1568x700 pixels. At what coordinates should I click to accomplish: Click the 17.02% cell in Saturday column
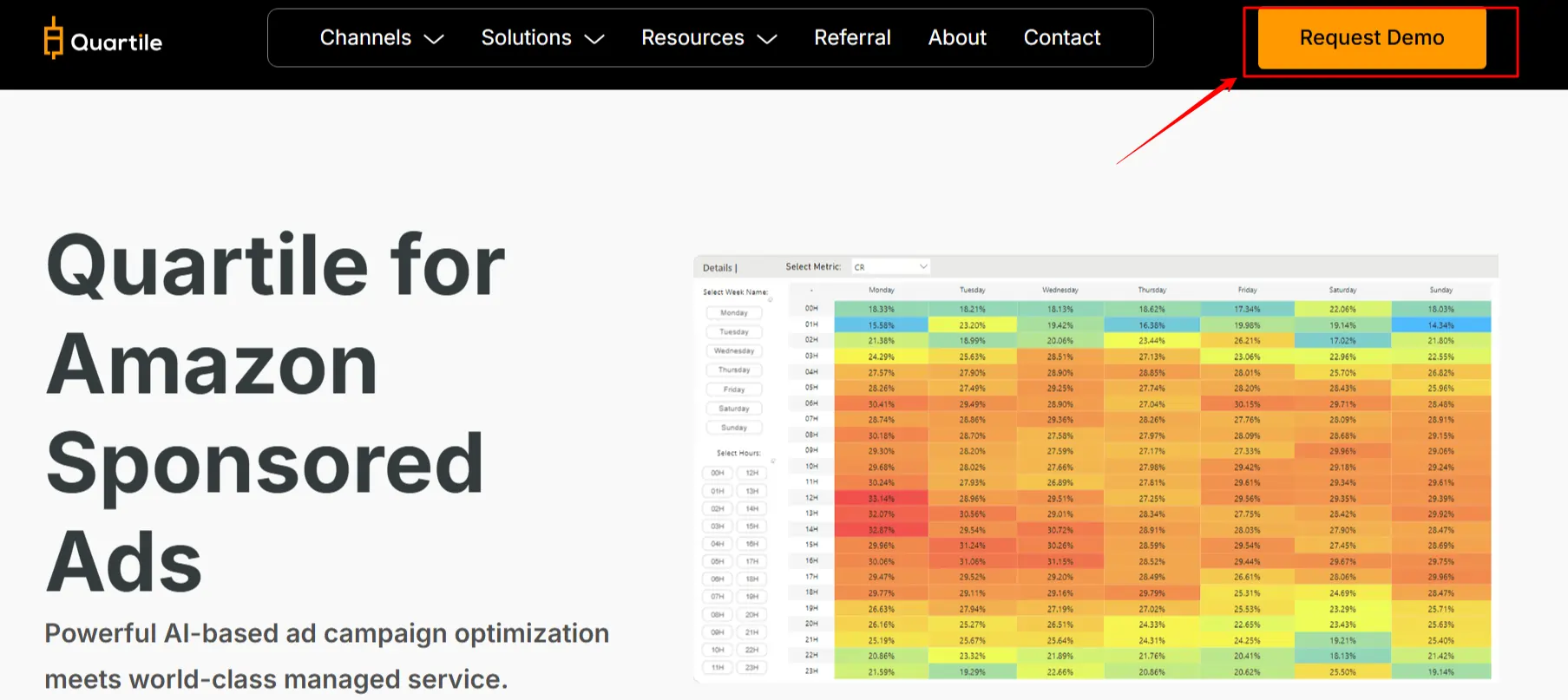(x=1342, y=341)
